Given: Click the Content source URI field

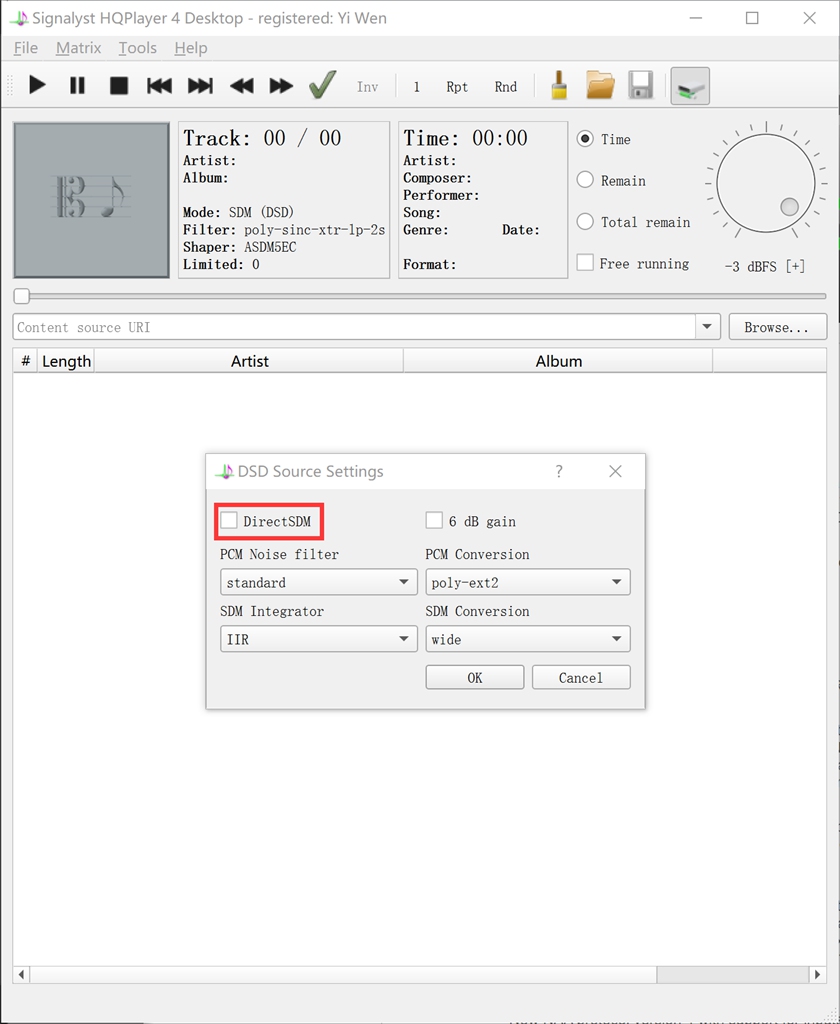Looking at the screenshot, I should 354,327.
